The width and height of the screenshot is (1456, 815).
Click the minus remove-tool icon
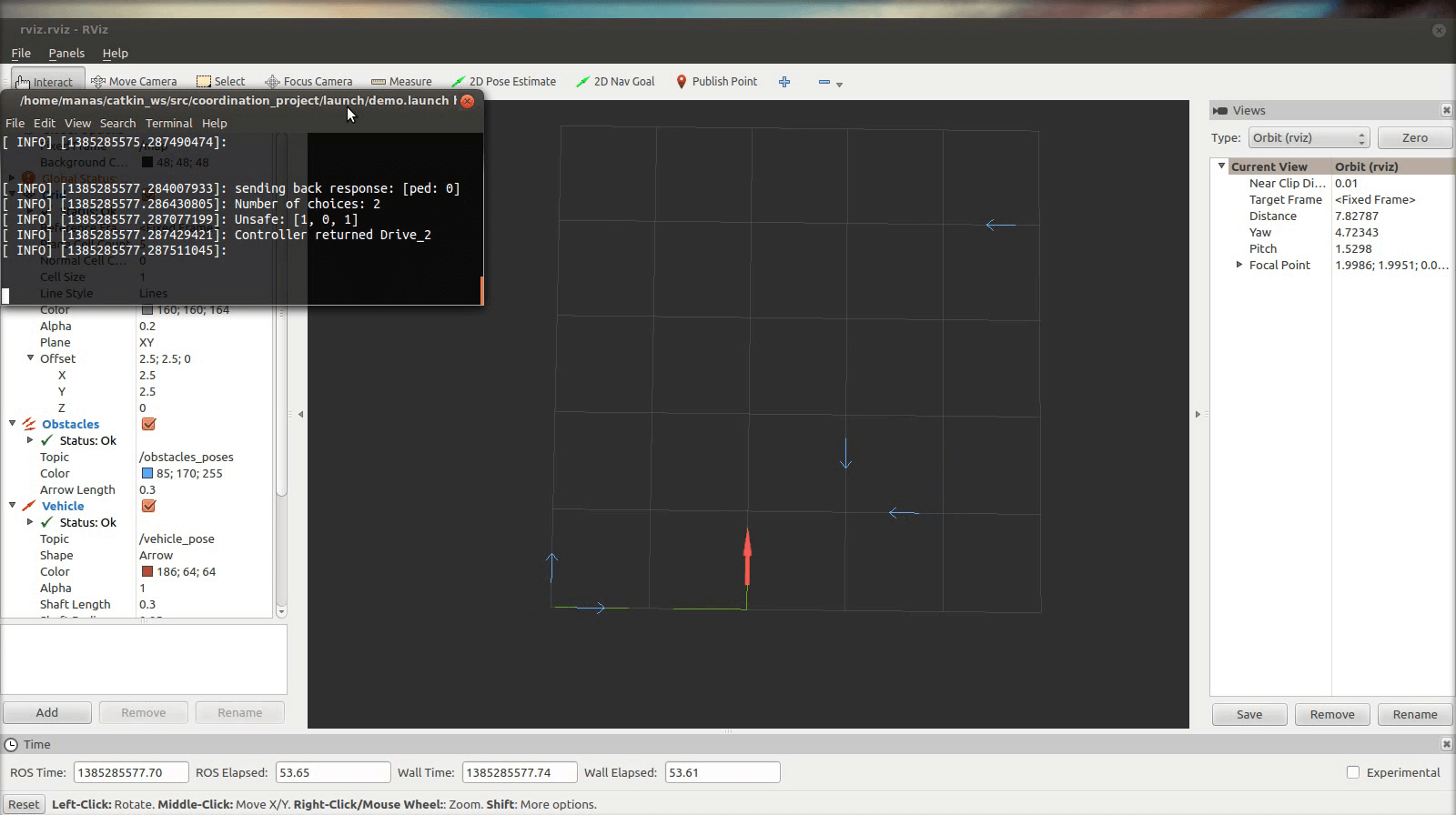(x=824, y=82)
